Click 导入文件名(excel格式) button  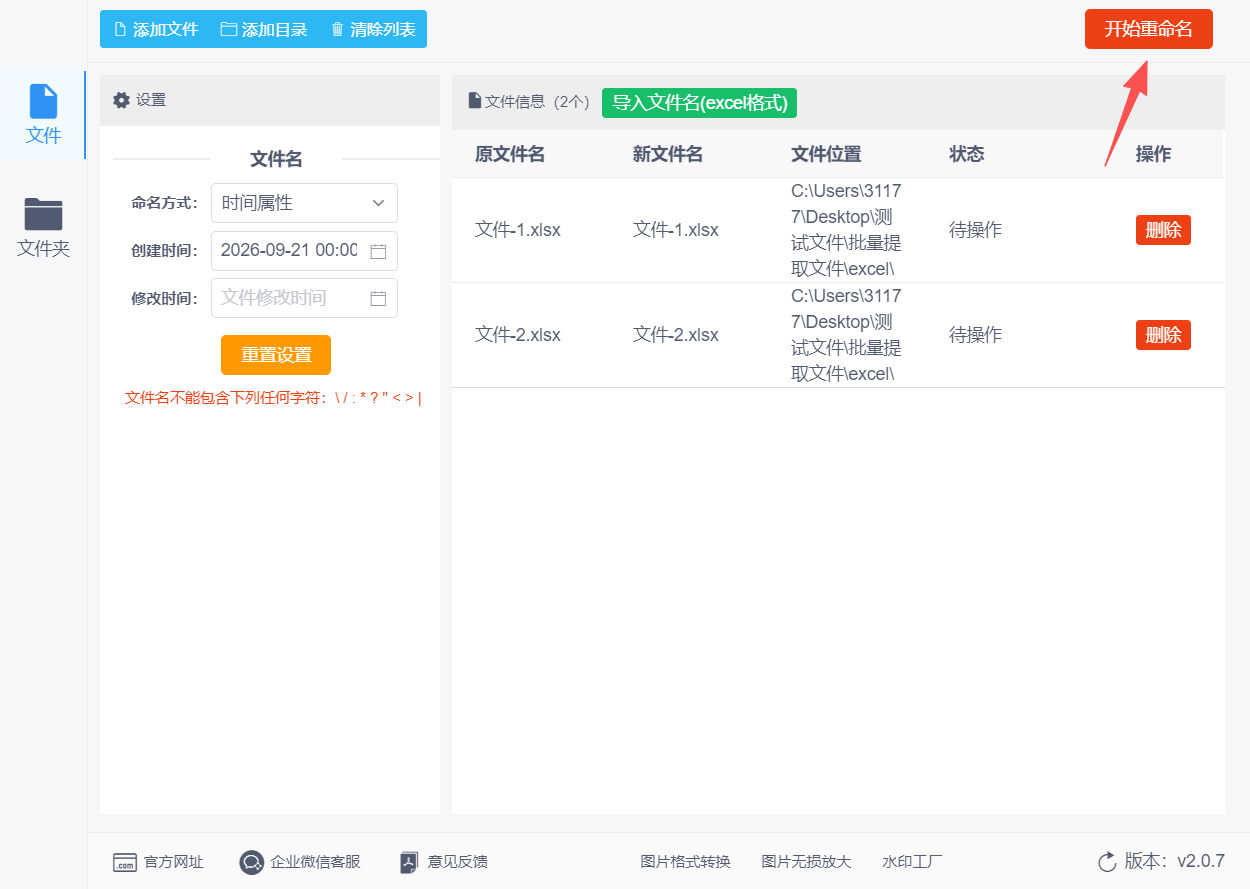pos(699,102)
